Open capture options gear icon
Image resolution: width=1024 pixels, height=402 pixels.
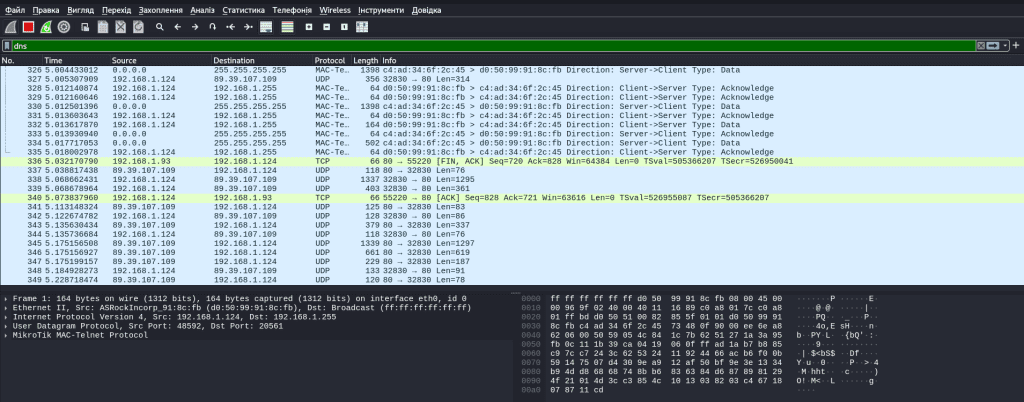(x=63, y=27)
